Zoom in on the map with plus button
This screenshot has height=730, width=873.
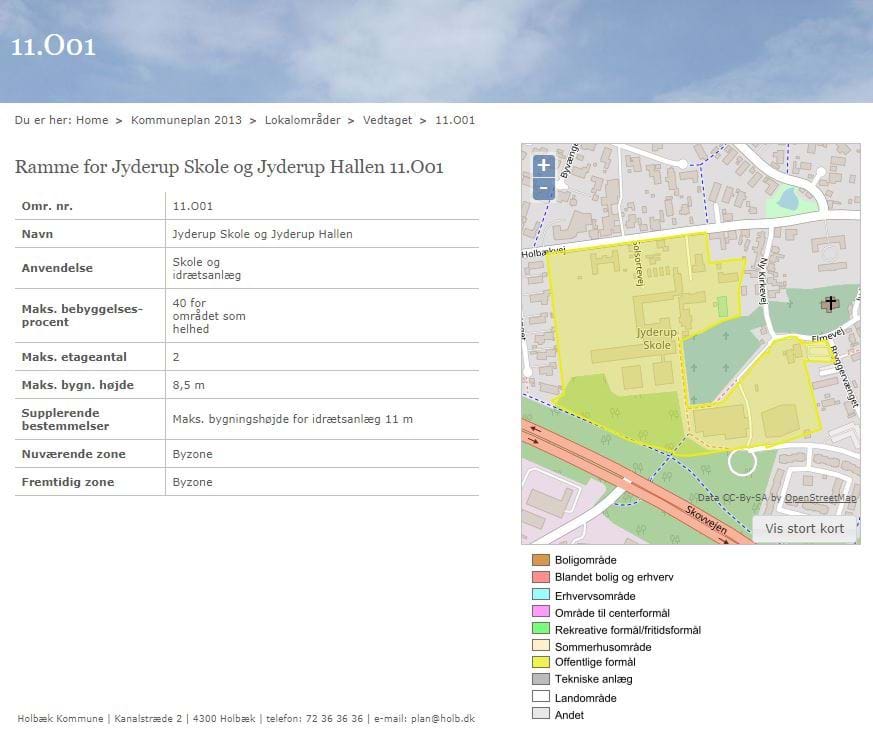click(543, 166)
